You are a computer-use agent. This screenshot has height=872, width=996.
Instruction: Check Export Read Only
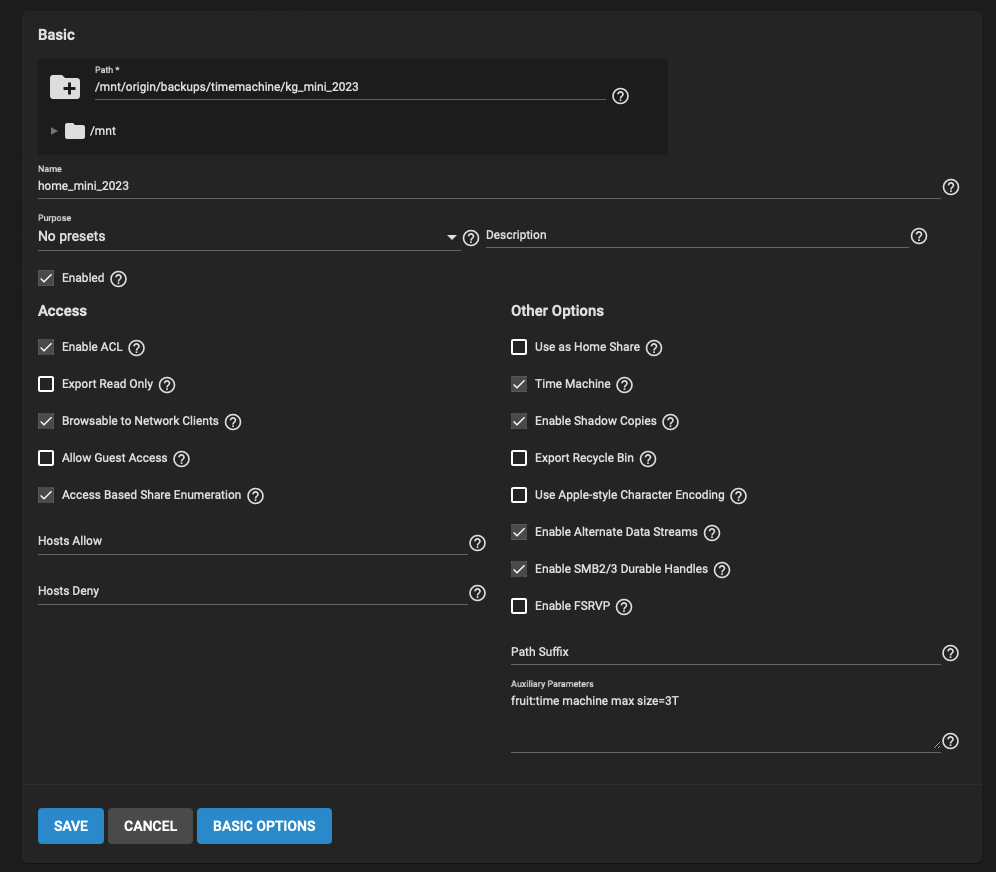[46, 384]
